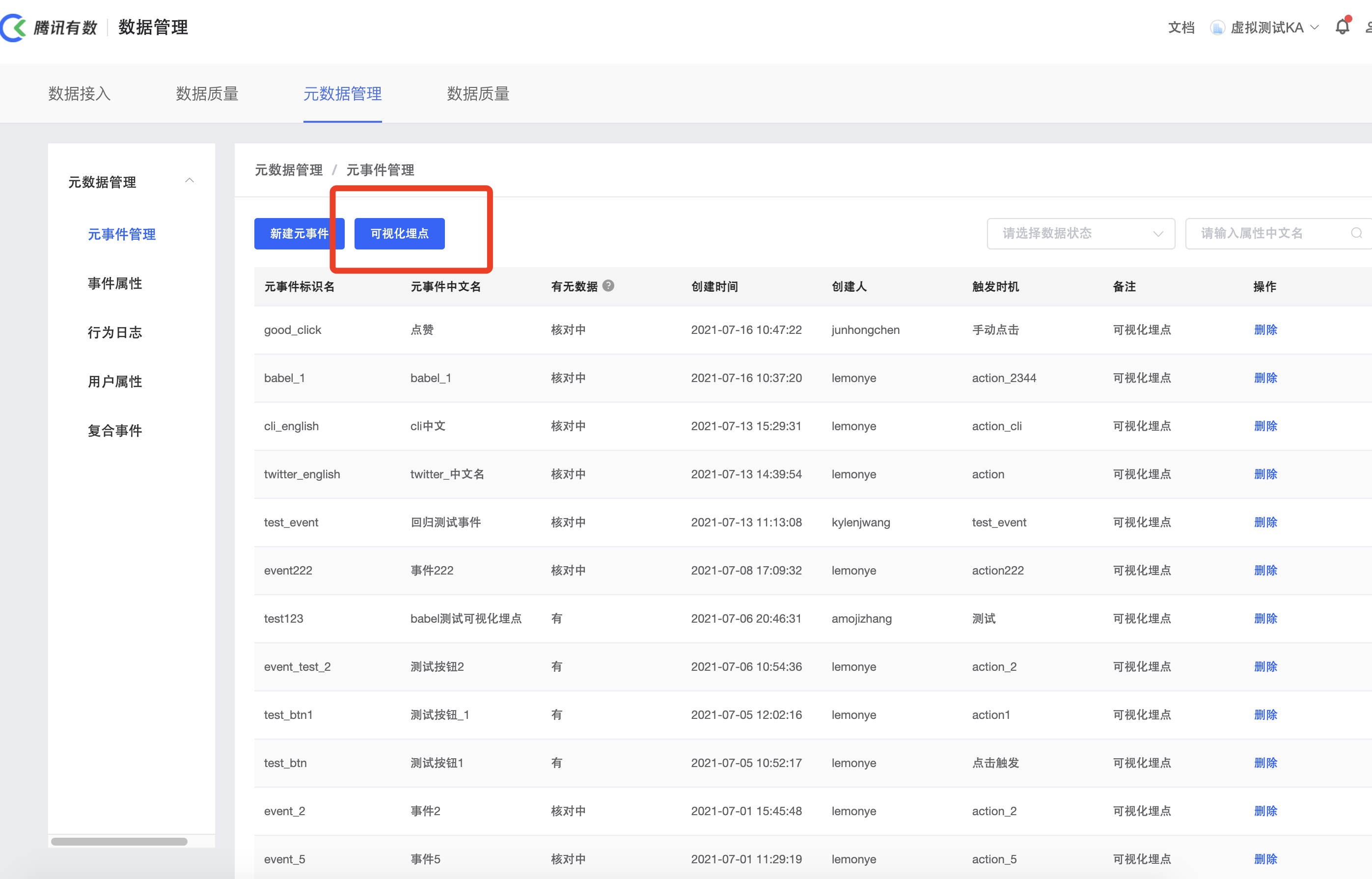This screenshot has height=879, width=1372.
Task: Open the 文档 link in the header
Action: tap(1181, 27)
